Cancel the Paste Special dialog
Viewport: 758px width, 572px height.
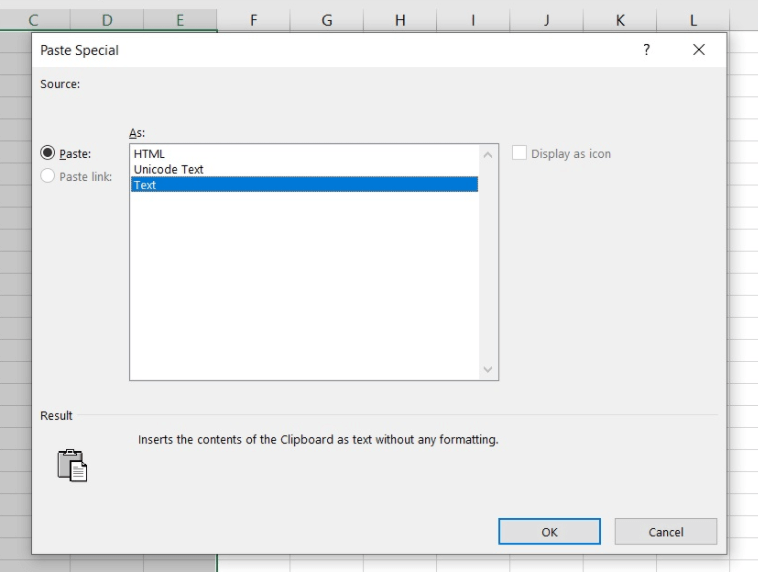click(665, 532)
